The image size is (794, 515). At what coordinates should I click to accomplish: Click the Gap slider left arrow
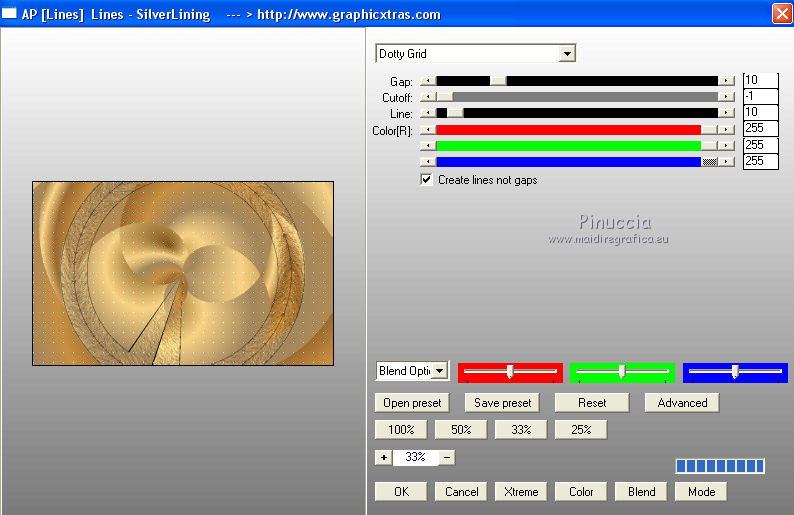pyautogui.click(x=428, y=81)
